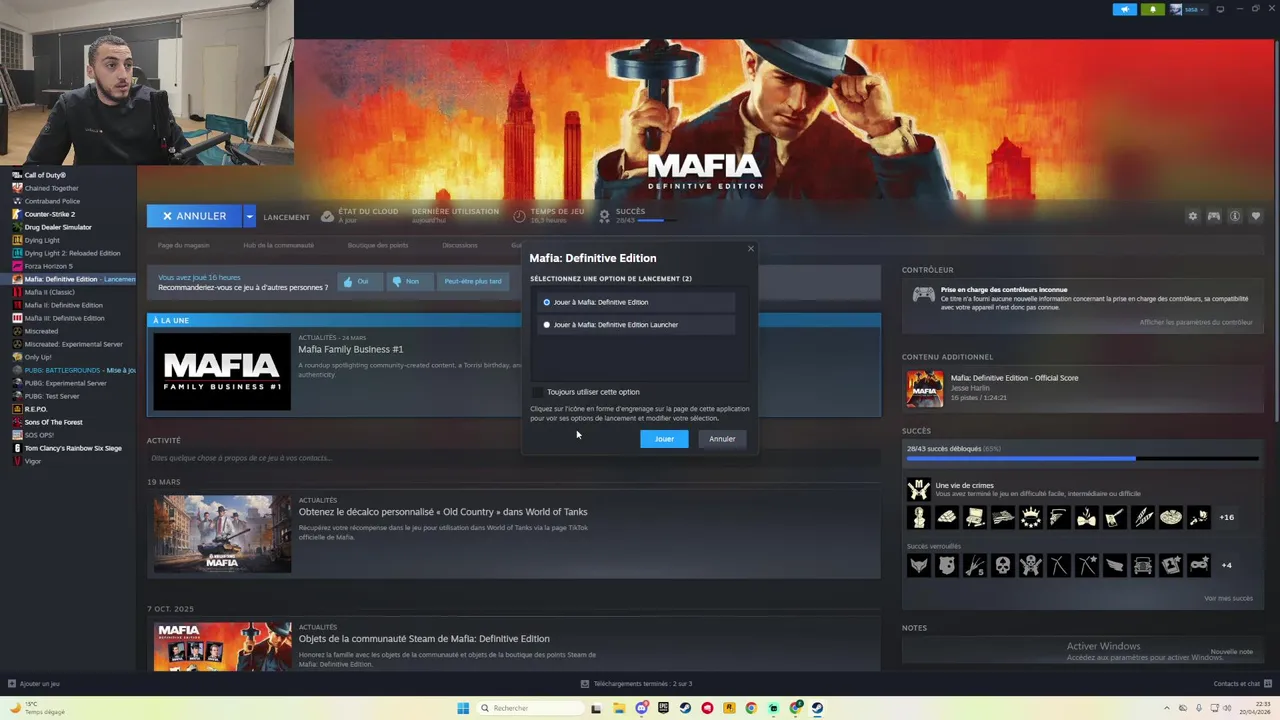Open 'Objets de la communauté Steam' news title
The width and height of the screenshot is (1280, 720).
(424, 639)
